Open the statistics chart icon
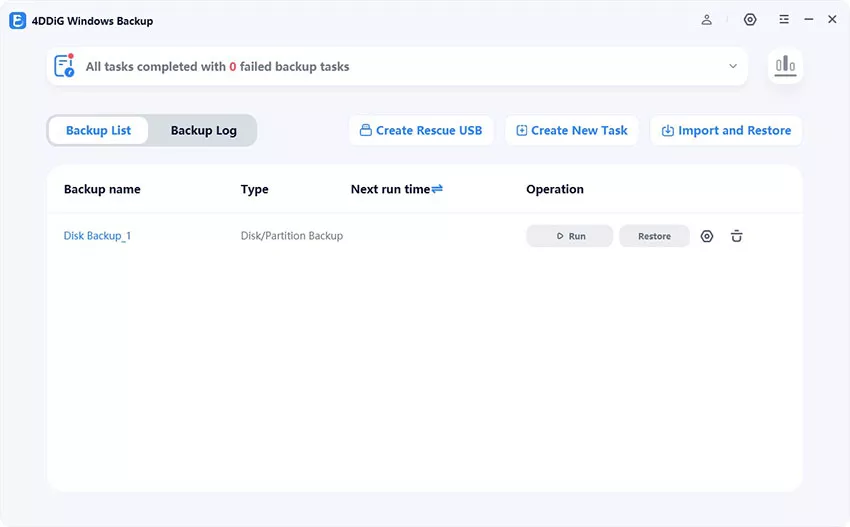The image size is (850, 527). point(785,66)
